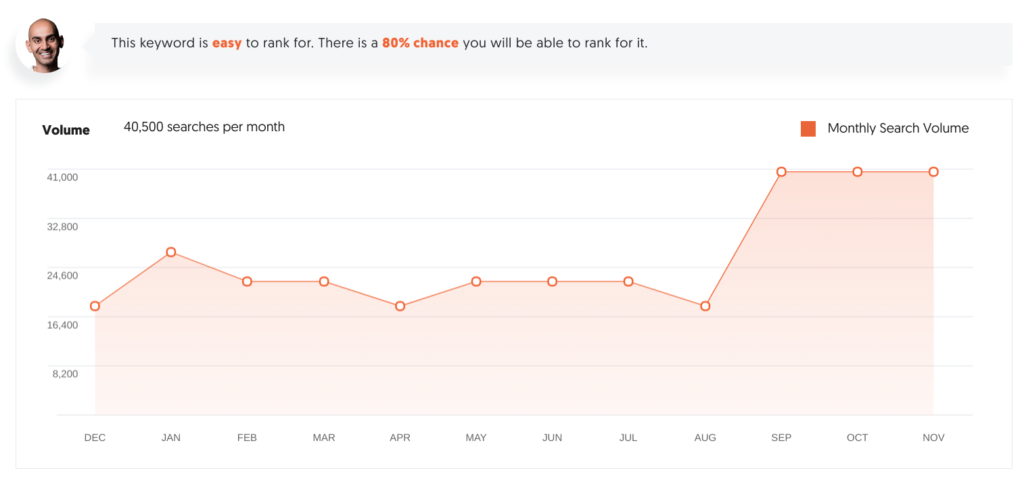
Task: Select the JUN data point marker
Action: (552, 282)
